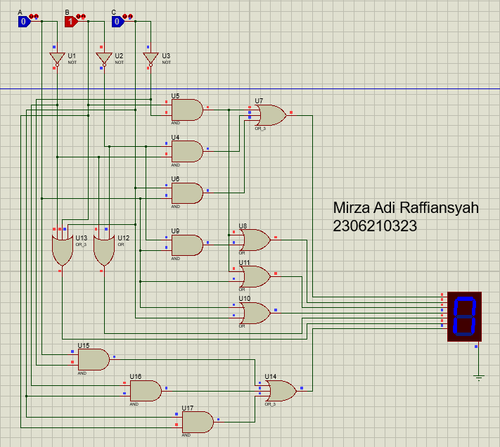The width and height of the screenshot is (500, 447).
Task: Select the U14 three-input OR gate
Action: [281, 391]
